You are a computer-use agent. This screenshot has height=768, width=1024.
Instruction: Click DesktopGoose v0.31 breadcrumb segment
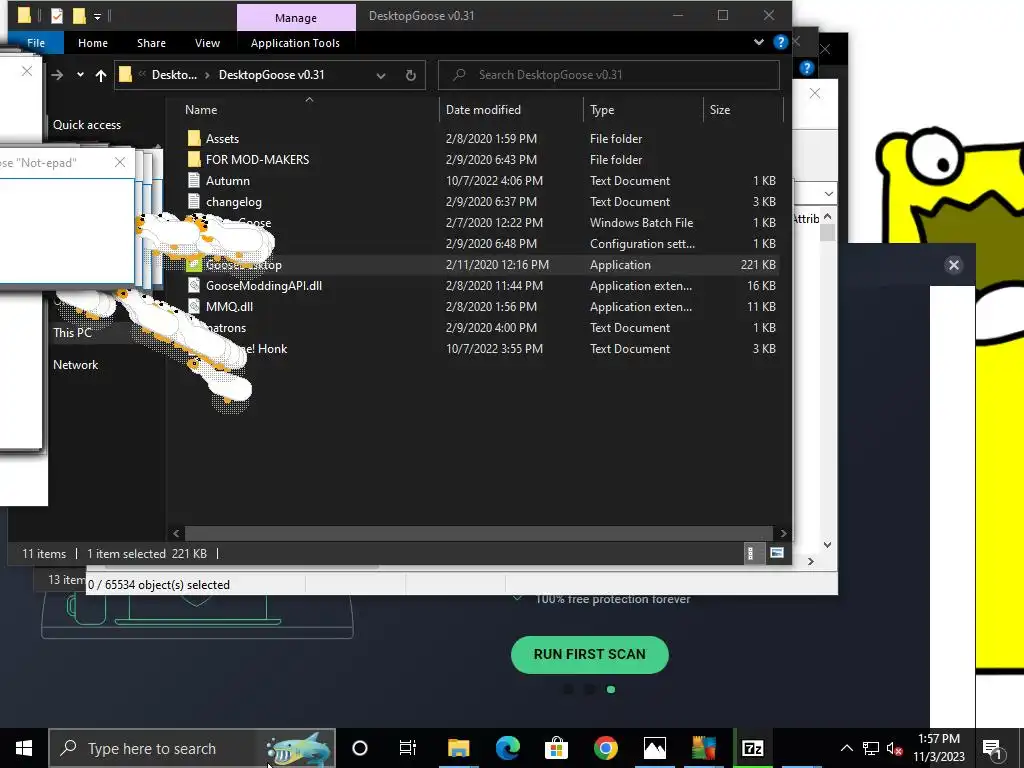click(x=272, y=75)
